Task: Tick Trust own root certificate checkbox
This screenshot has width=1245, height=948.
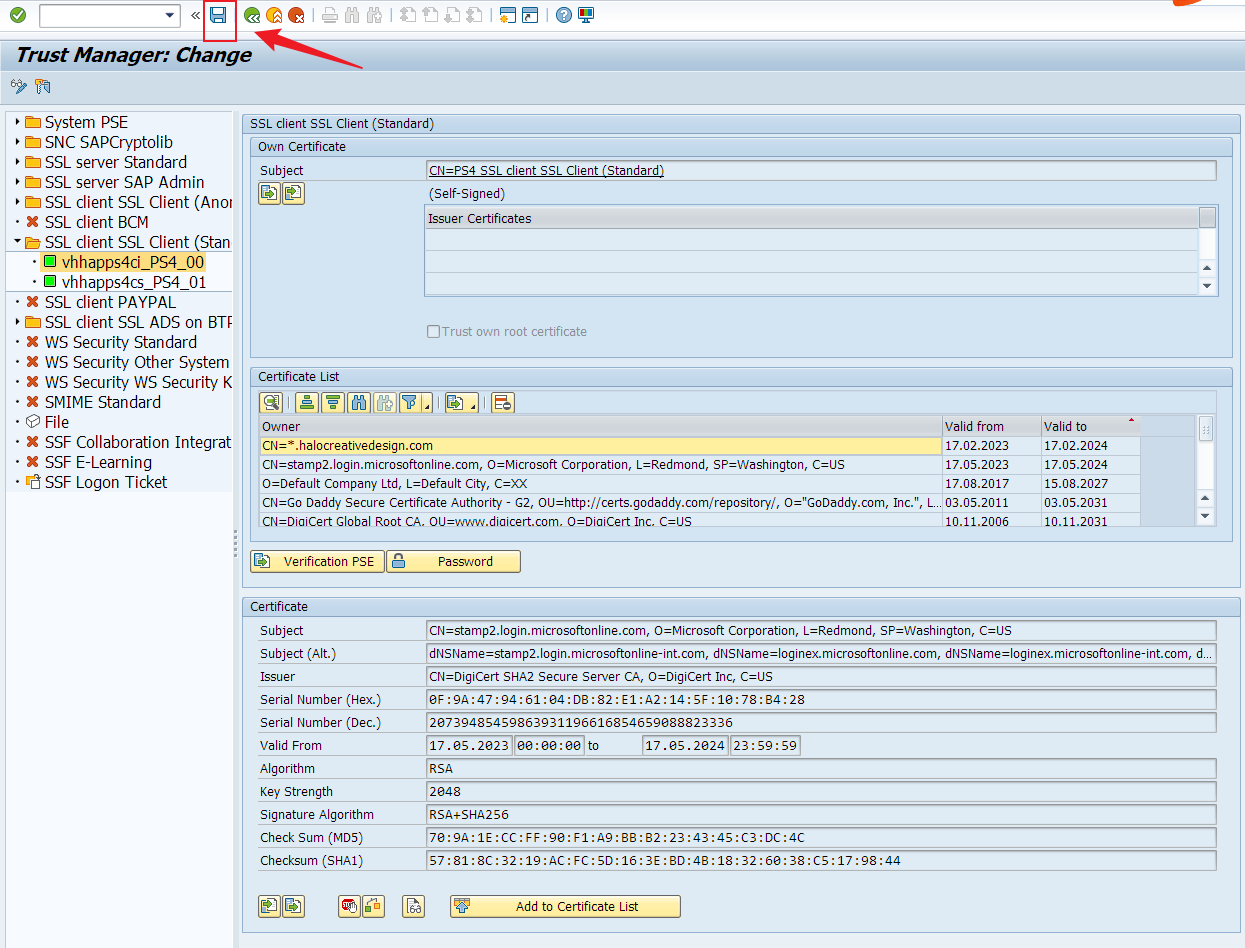Action: click(x=434, y=331)
